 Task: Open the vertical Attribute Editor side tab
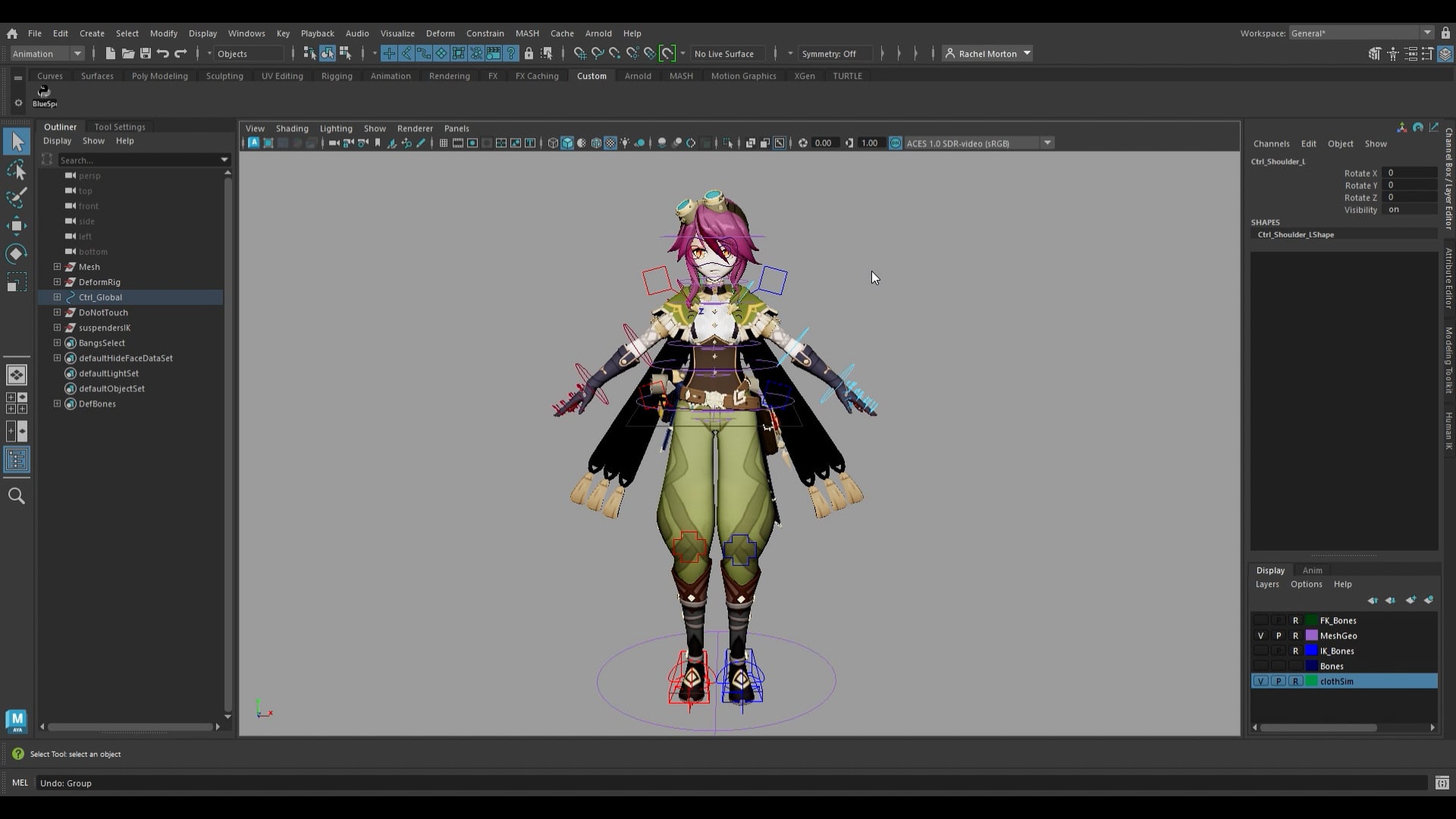click(x=1448, y=278)
